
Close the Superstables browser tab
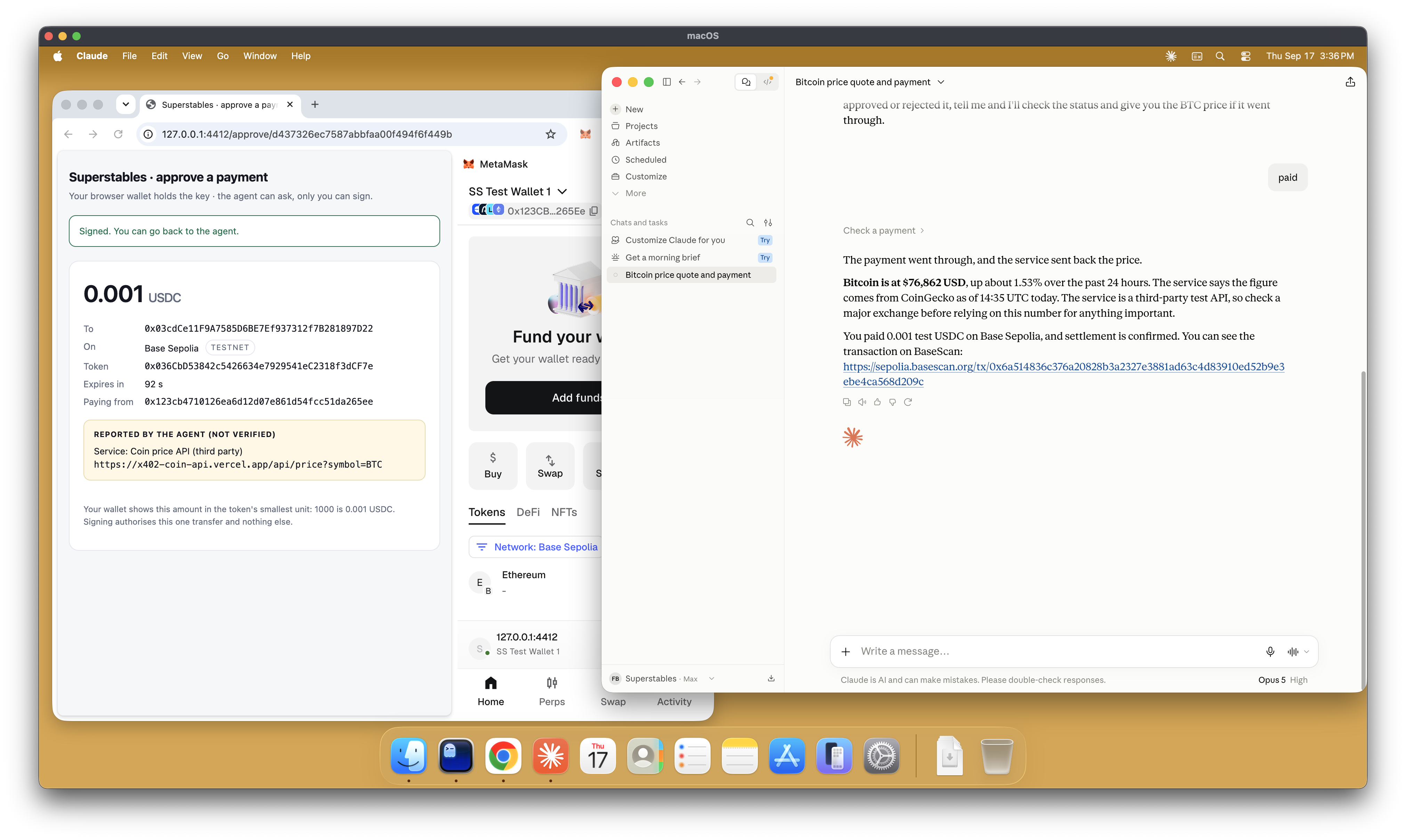[290, 105]
